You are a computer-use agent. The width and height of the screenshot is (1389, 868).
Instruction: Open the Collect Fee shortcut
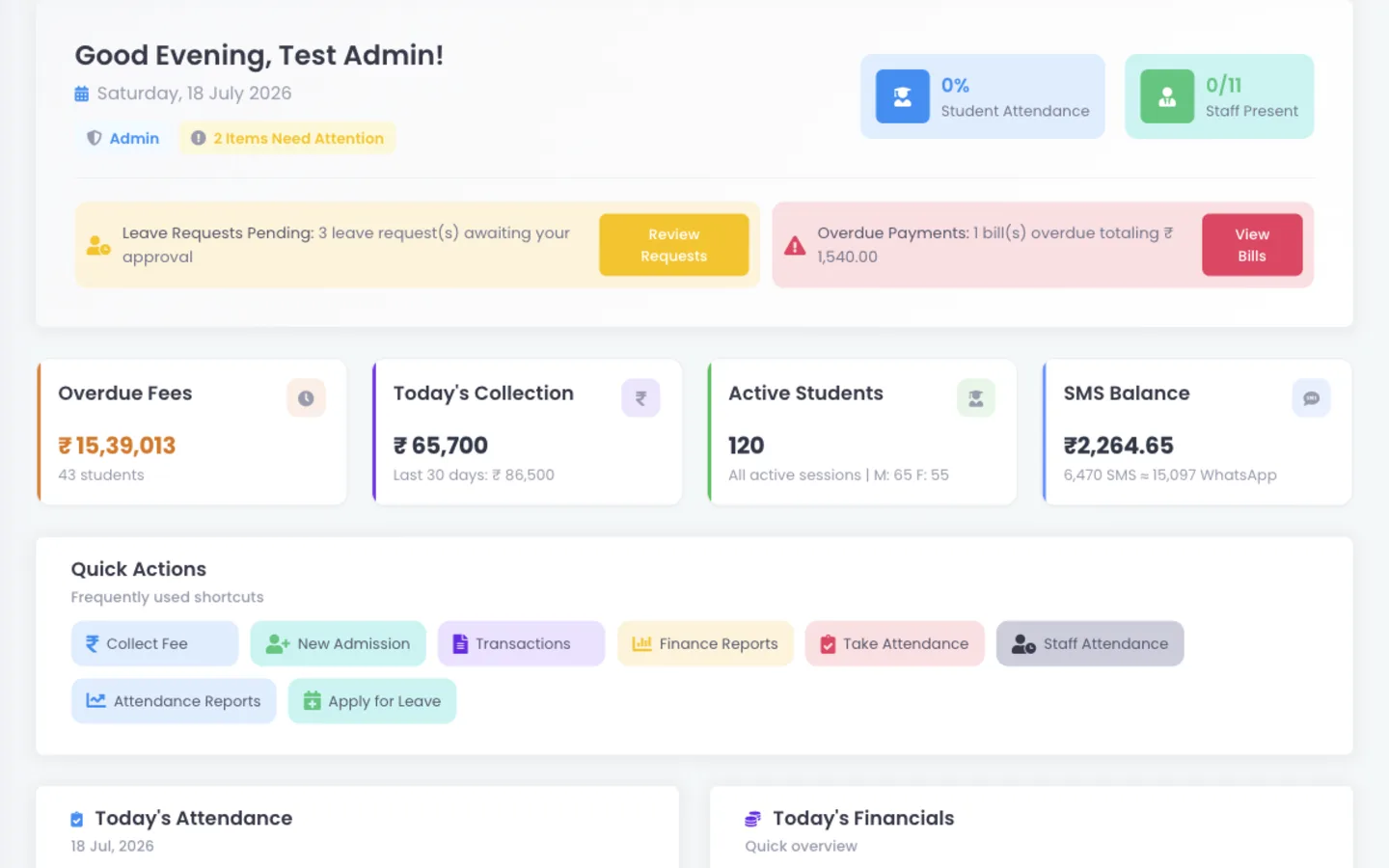[x=154, y=643]
